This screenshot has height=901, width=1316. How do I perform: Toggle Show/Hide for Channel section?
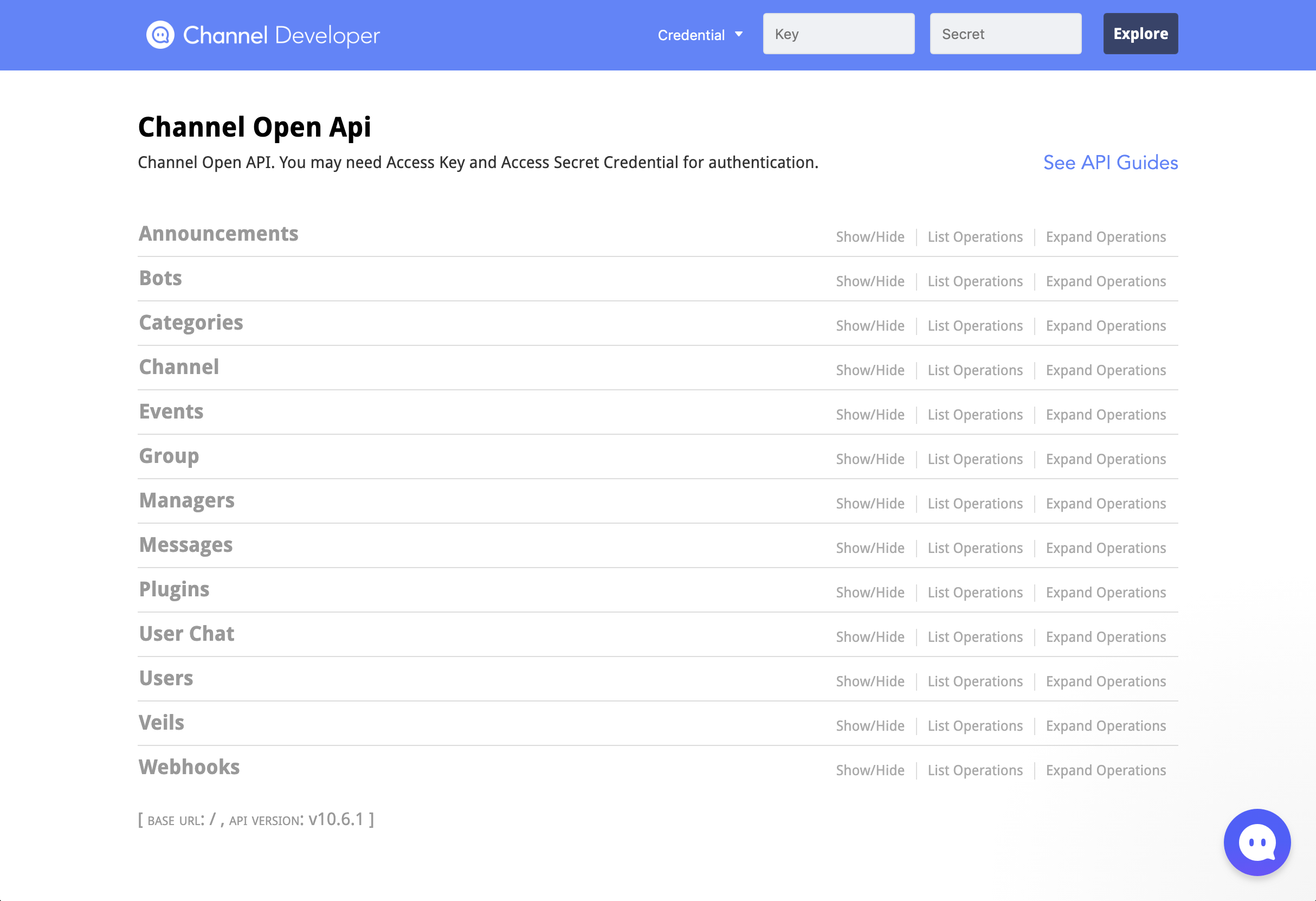tap(870, 370)
